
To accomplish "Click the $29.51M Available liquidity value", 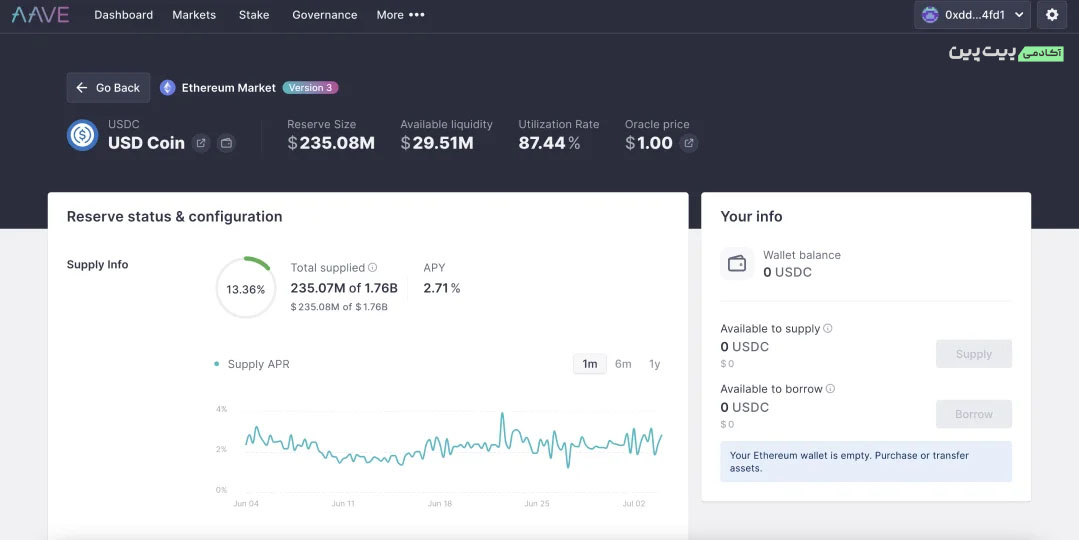I will 437,143.
